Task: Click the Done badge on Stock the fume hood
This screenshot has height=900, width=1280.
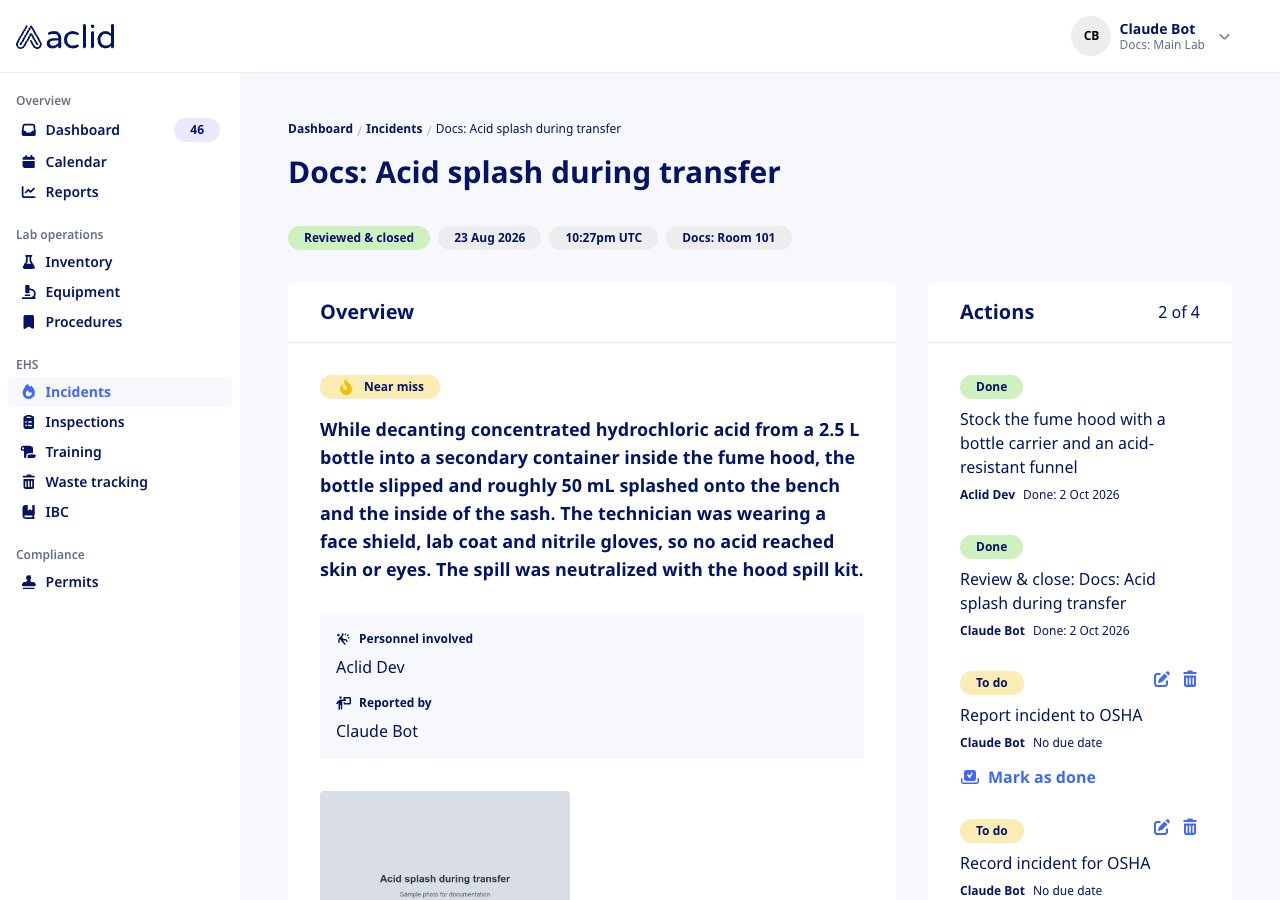Action: pos(991,387)
